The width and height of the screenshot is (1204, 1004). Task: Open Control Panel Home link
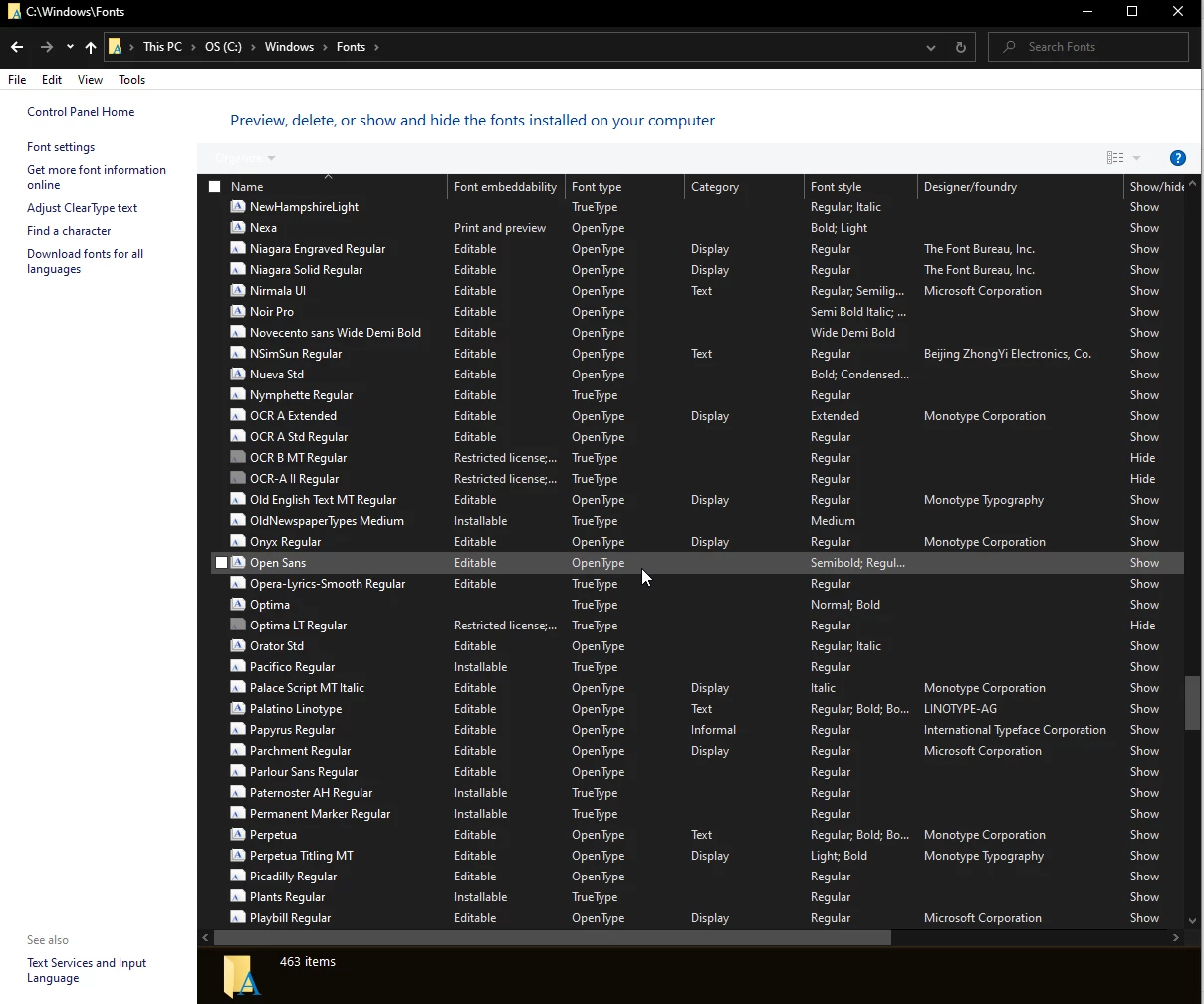tap(81, 112)
